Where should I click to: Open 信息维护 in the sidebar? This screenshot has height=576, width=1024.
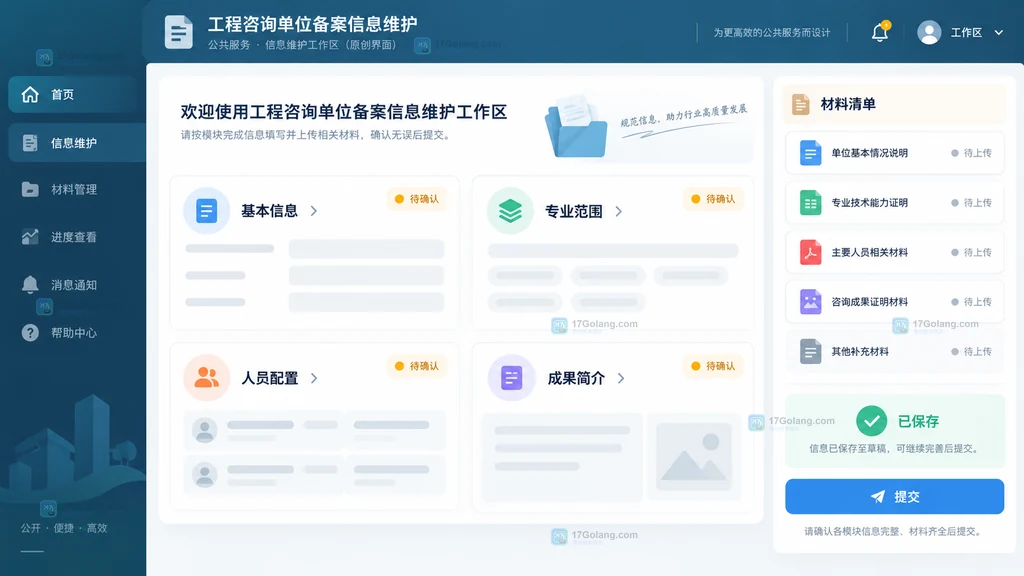click(77, 142)
